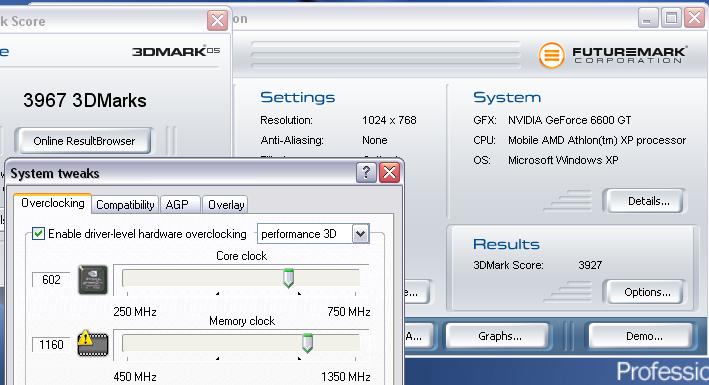The height and width of the screenshot is (385, 709).
Task: Click the core clock 602 value field
Action: tap(51, 280)
